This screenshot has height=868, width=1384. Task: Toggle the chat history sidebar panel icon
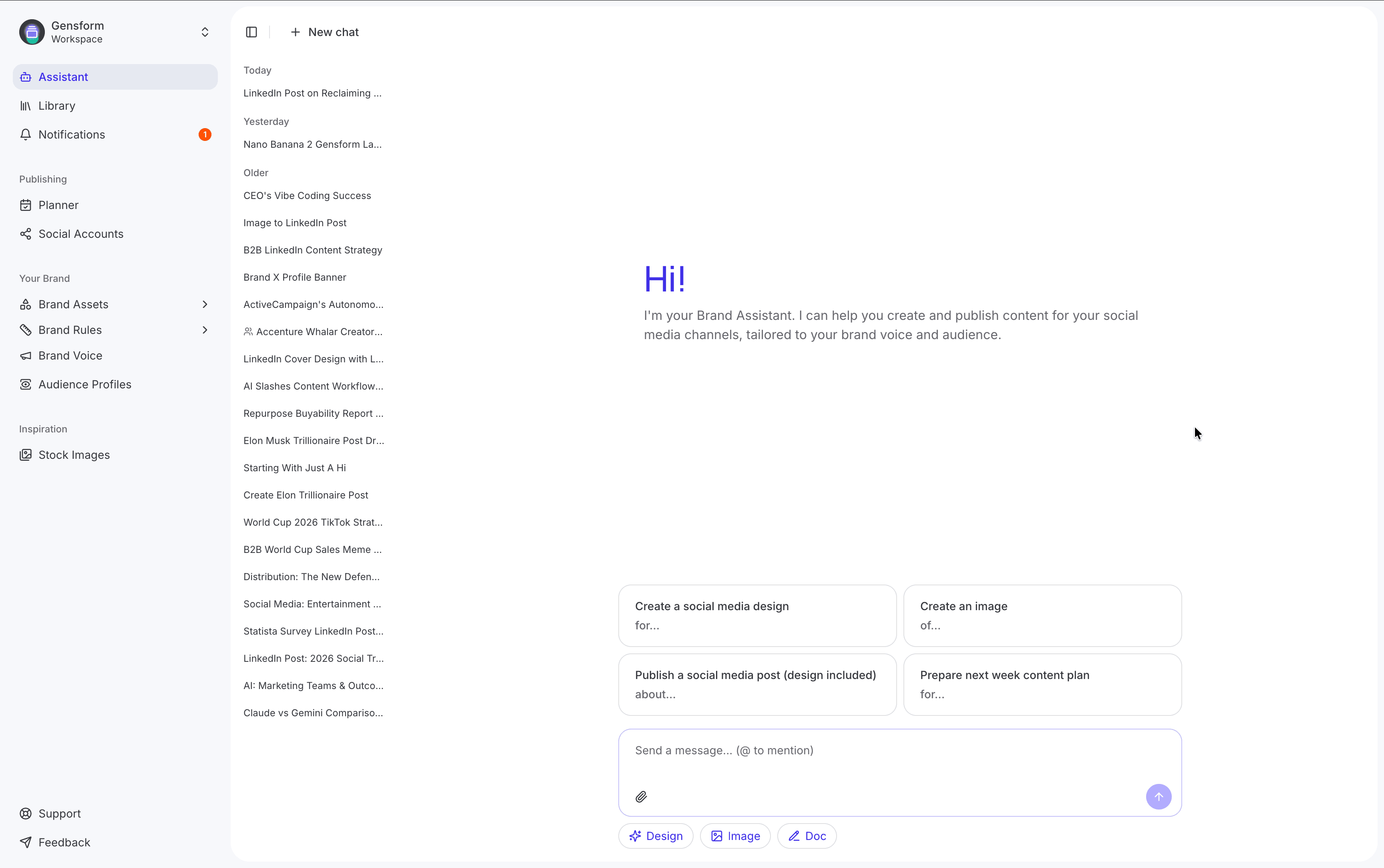point(251,32)
